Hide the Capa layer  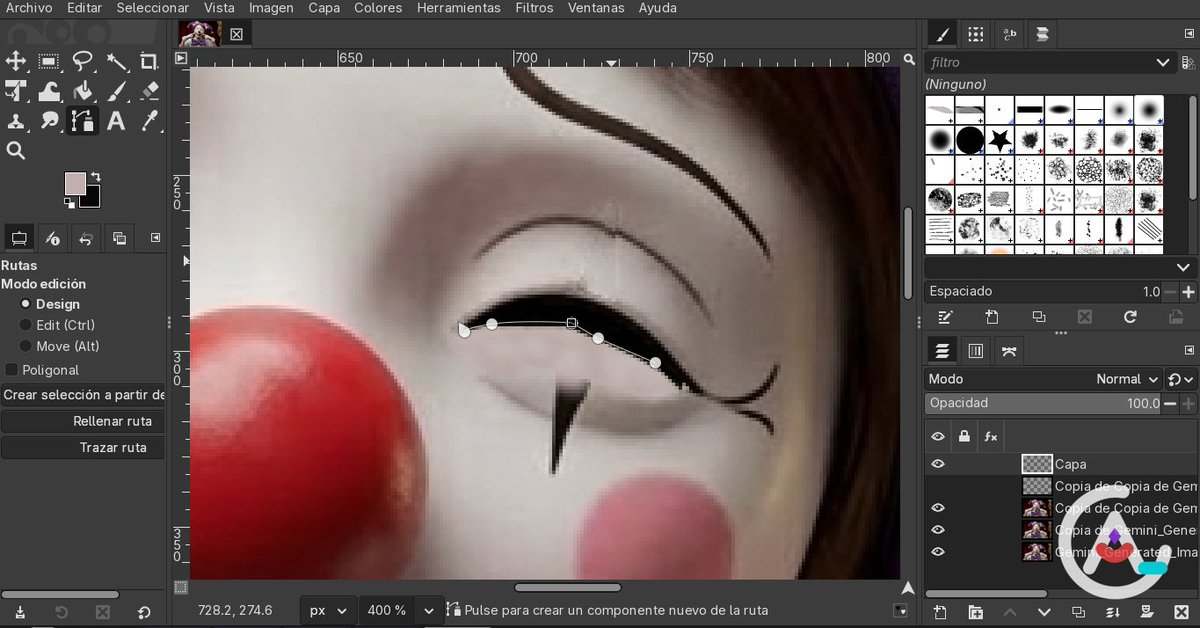pyautogui.click(x=938, y=464)
